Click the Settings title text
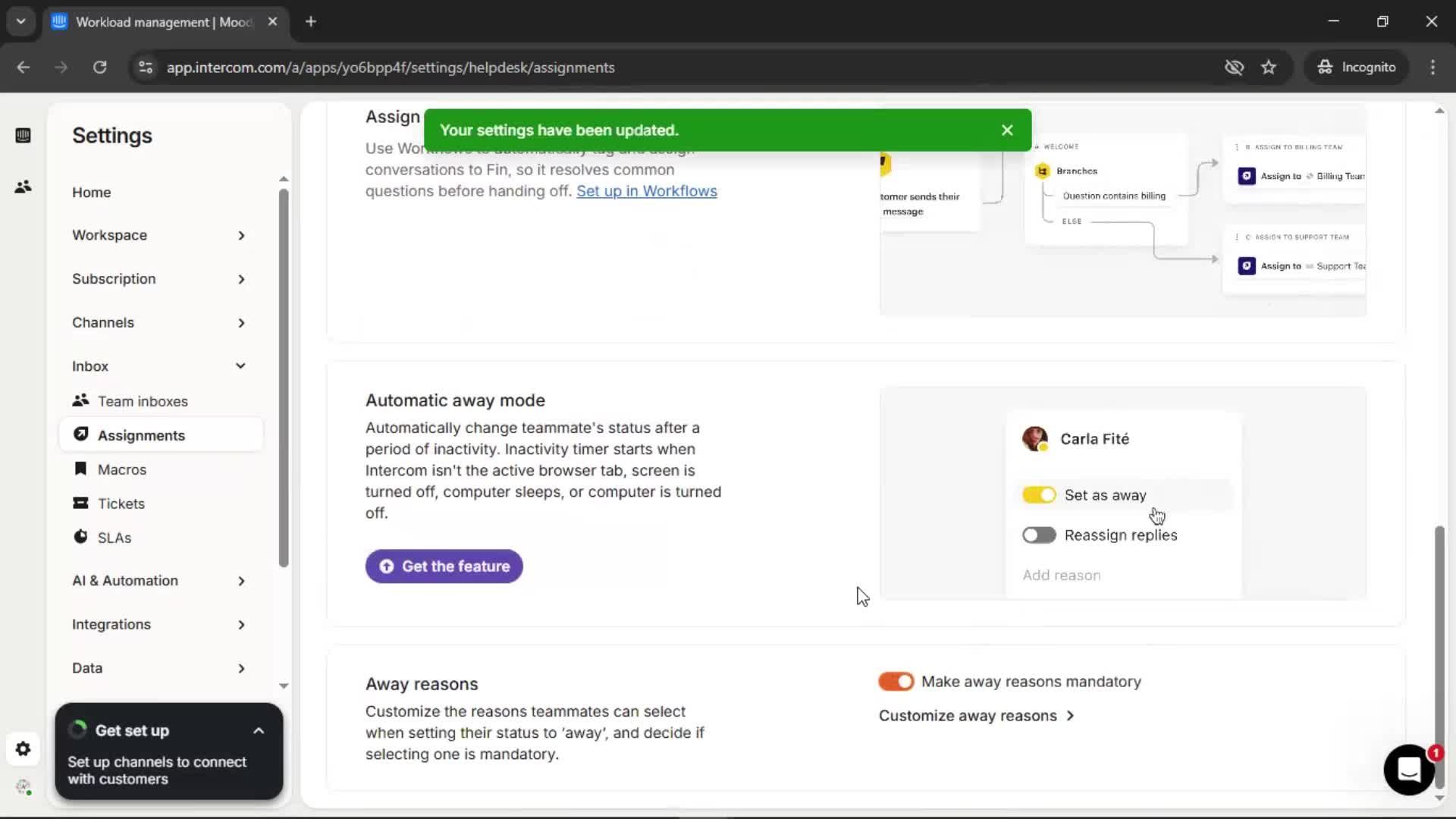Screen dimensions: 1456x819 [112, 136]
